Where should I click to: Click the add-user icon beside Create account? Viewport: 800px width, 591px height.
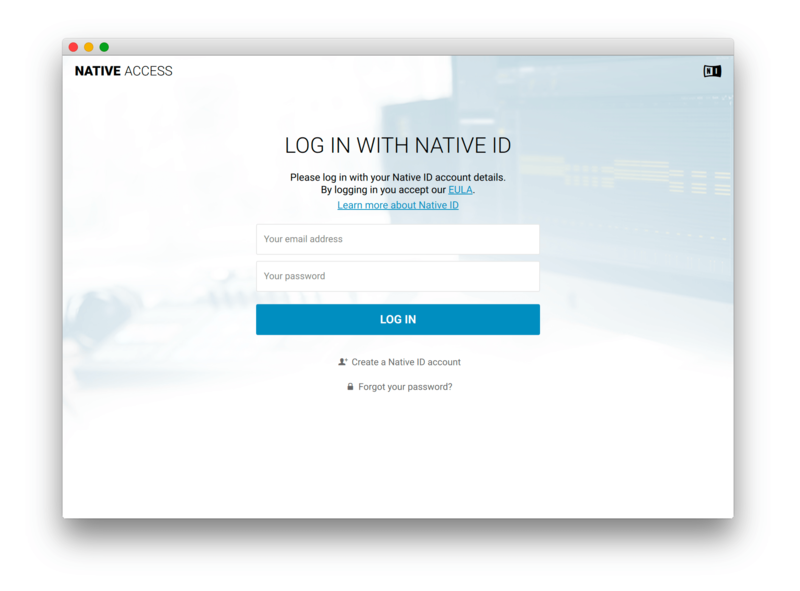(x=342, y=362)
